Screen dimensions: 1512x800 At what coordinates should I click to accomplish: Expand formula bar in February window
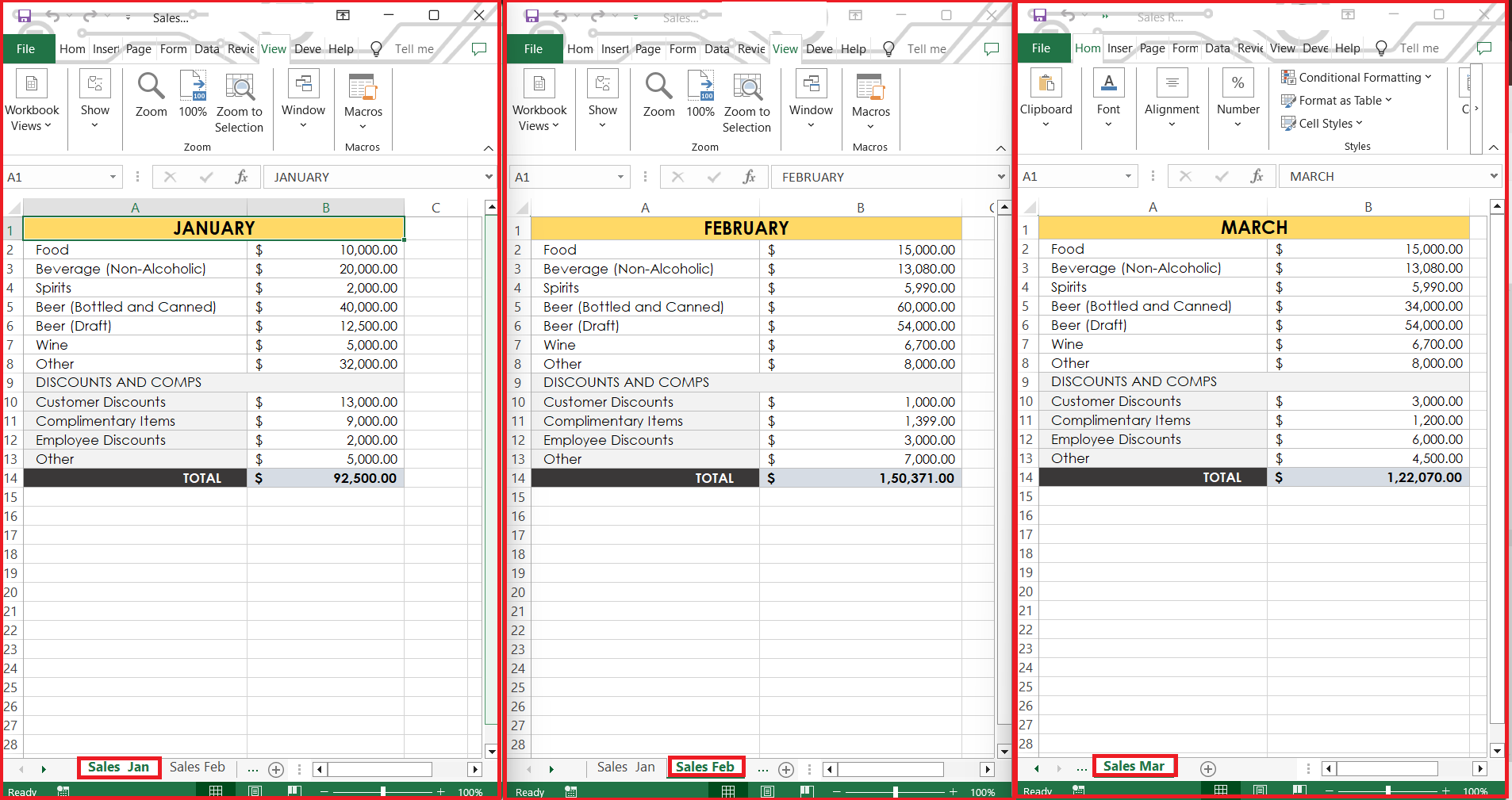tap(1001, 177)
